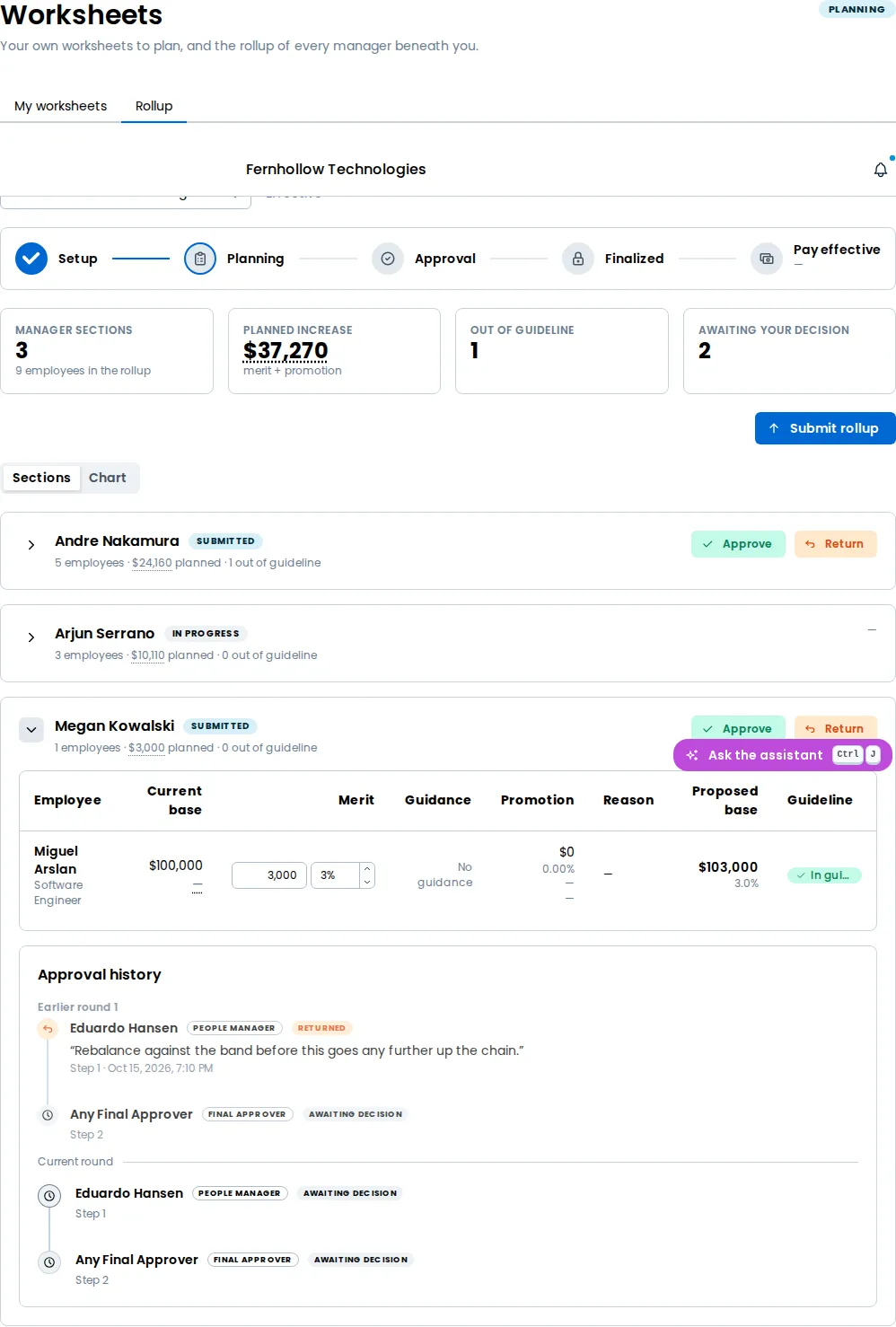The image size is (896, 1327).
Task: Select the Planning clipboard step icon
Action: point(200,259)
